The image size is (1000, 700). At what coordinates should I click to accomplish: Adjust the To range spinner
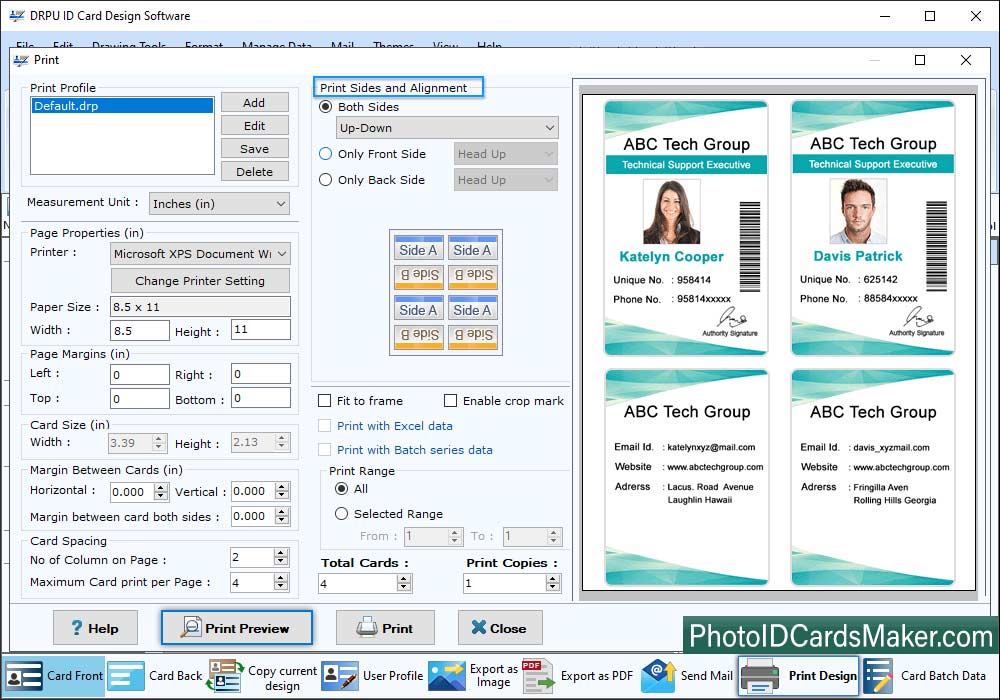(x=554, y=536)
